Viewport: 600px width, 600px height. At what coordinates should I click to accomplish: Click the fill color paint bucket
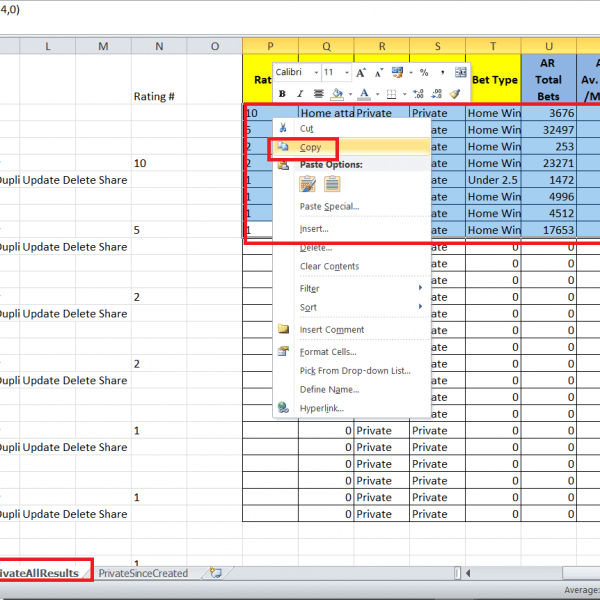(336, 93)
